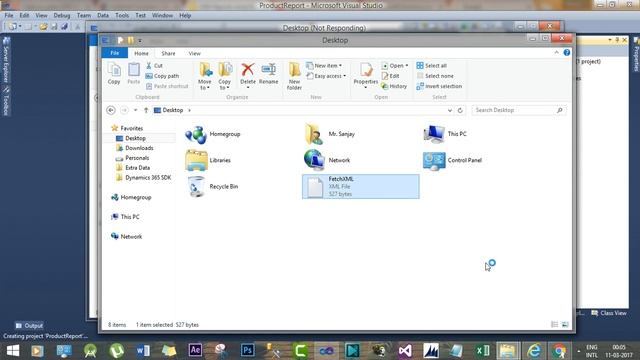Image resolution: width=640 pixels, height=360 pixels.
Task: Open the File tab in Explorer
Action: tap(115, 53)
